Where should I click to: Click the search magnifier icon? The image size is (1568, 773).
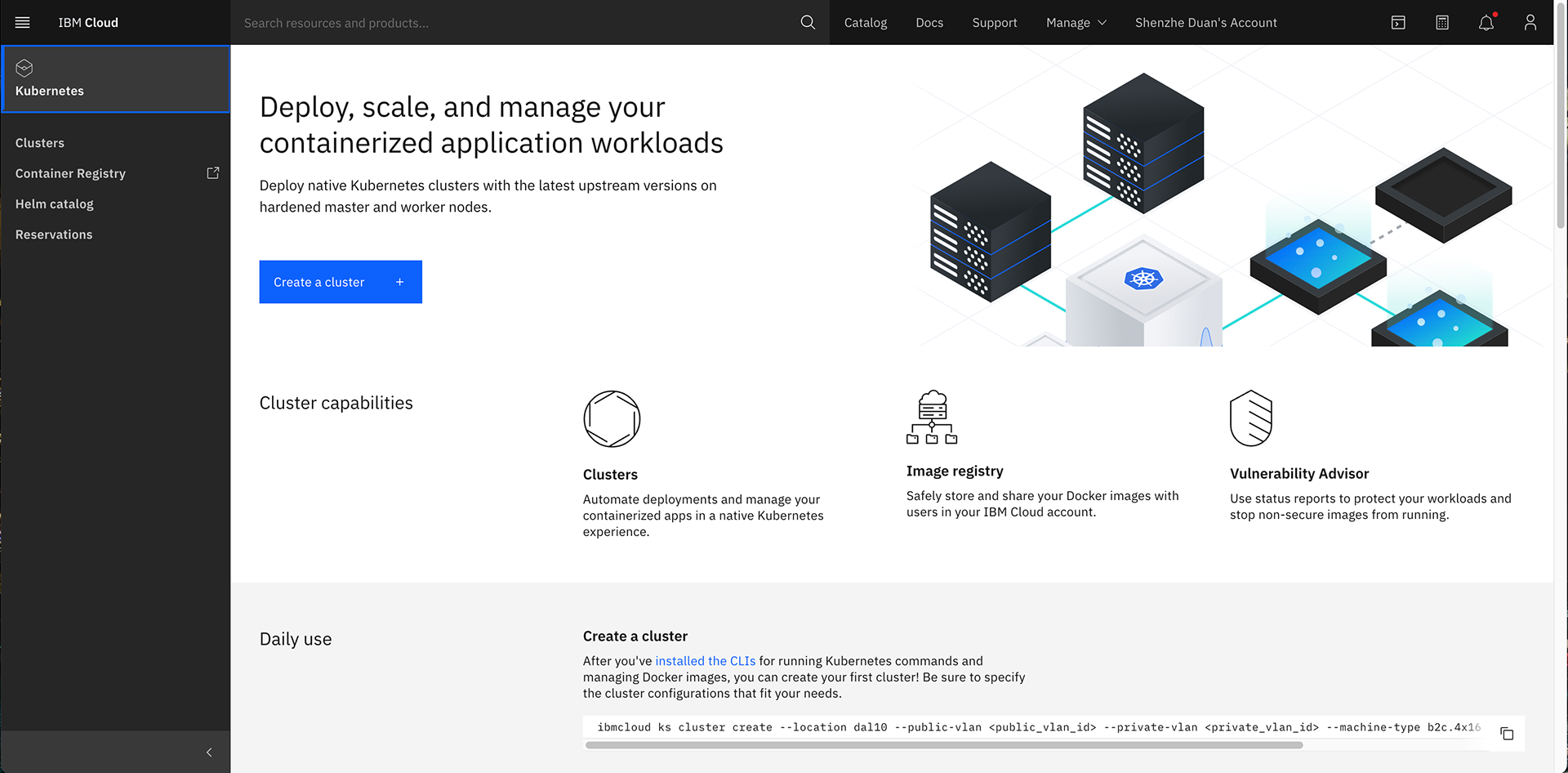coord(808,22)
